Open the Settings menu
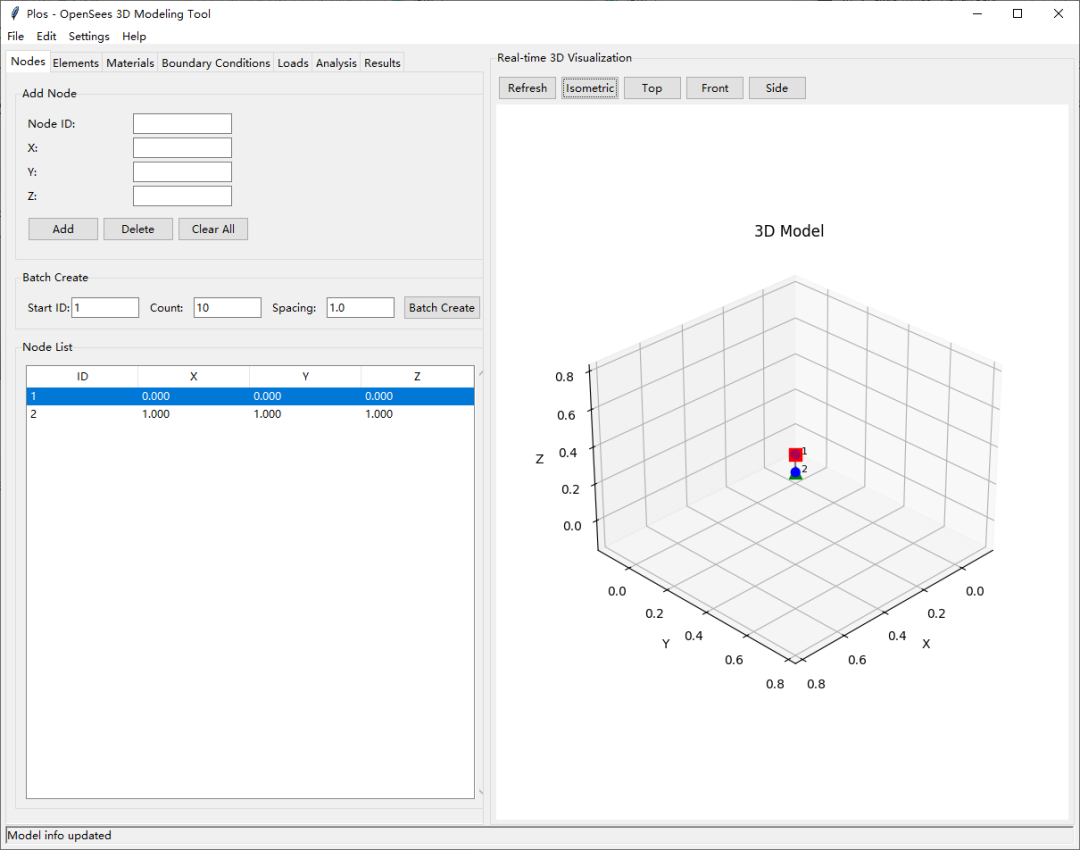This screenshot has width=1080, height=850. pyautogui.click(x=89, y=36)
